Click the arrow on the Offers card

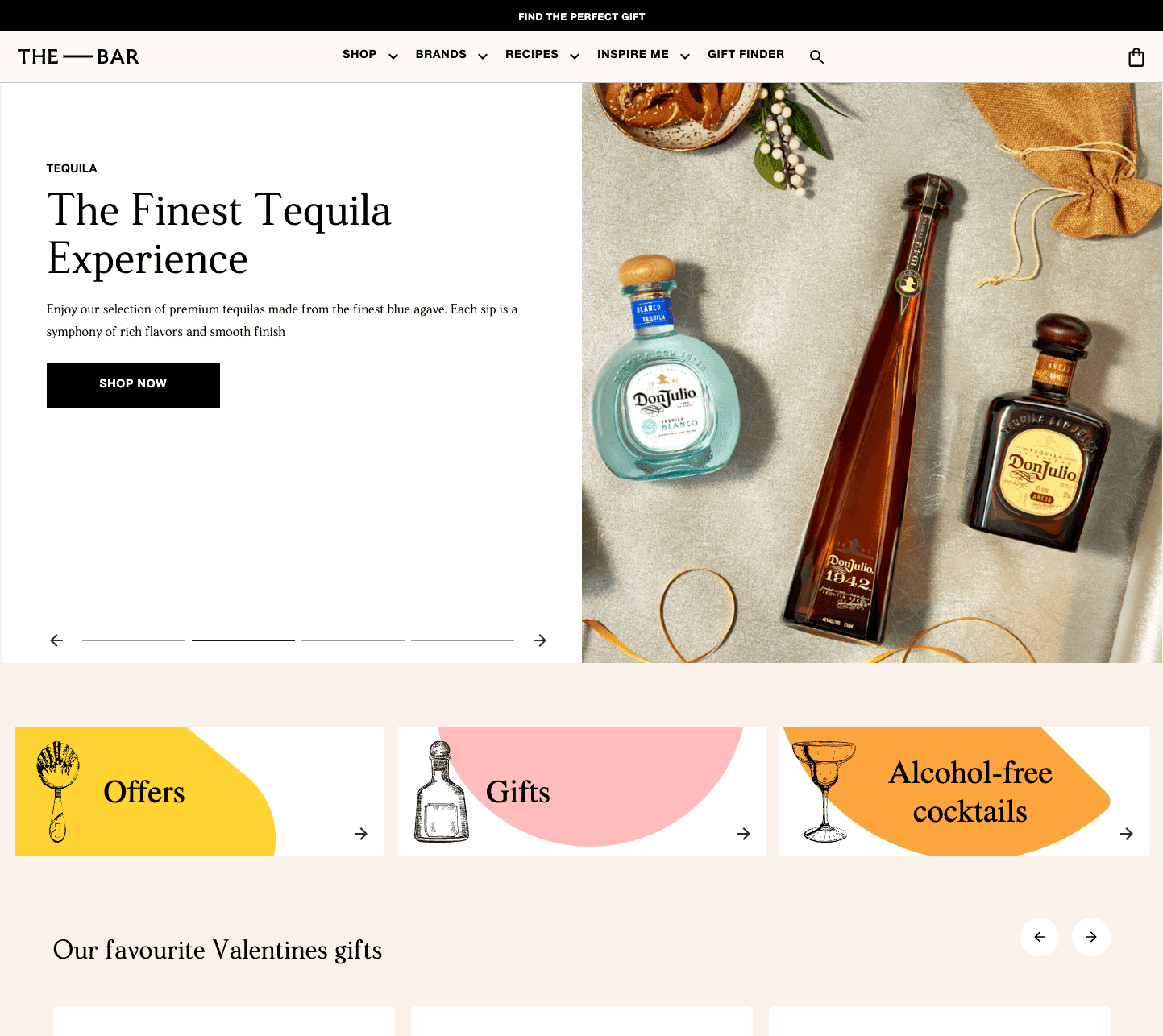[361, 834]
